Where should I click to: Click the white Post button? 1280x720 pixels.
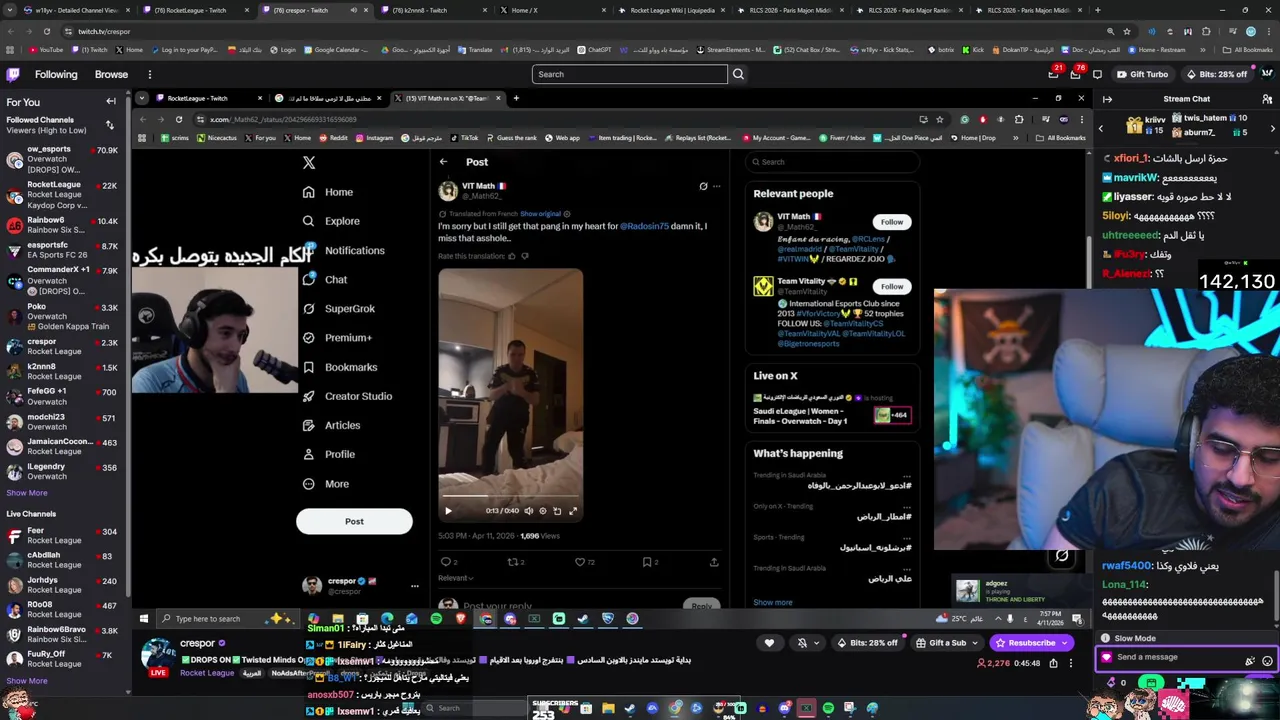pyautogui.click(x=354, y=521)
